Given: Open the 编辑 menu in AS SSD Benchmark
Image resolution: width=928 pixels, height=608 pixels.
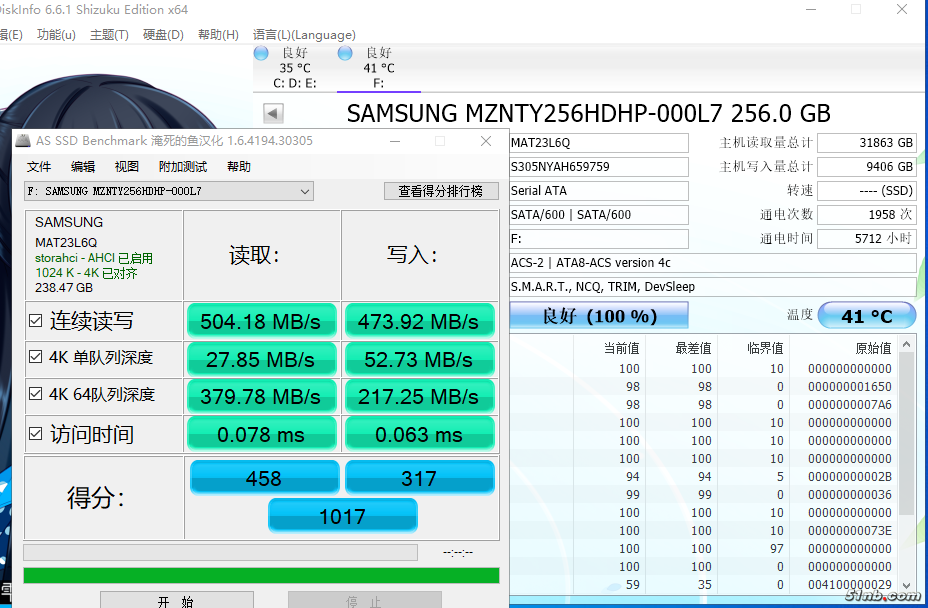Looking at the screenshot, I should pyautogui.click(x=83, y=166).
